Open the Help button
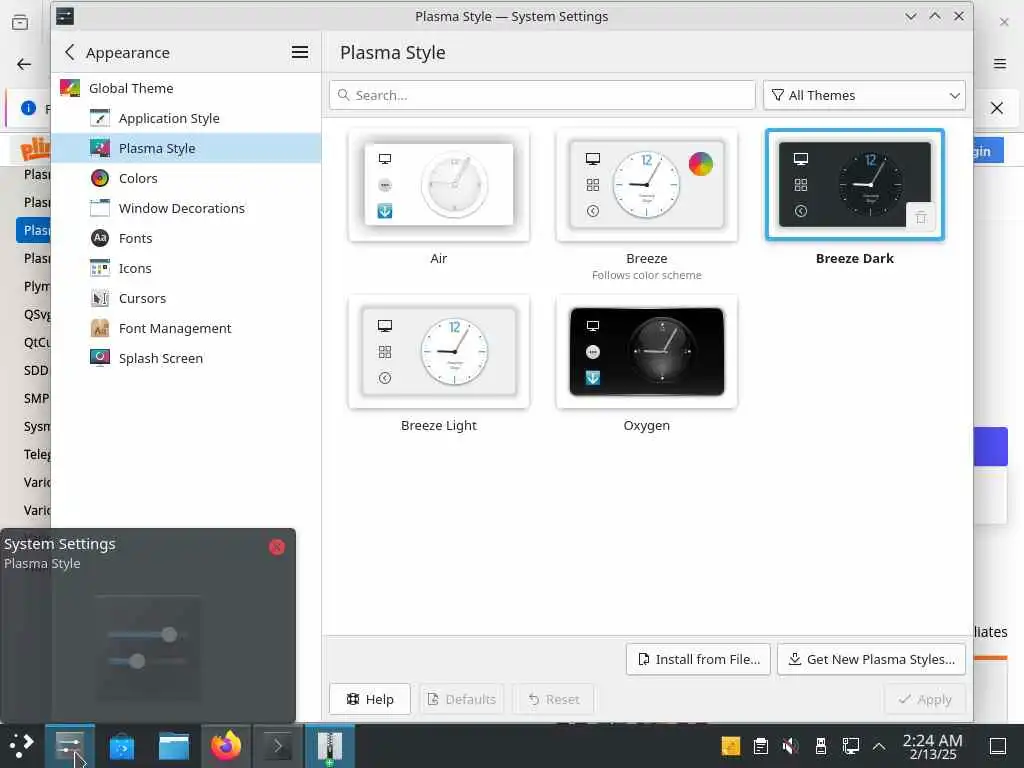Image resolution: width=1024 pixels, height=768 pixels. (x=370, y=699)
